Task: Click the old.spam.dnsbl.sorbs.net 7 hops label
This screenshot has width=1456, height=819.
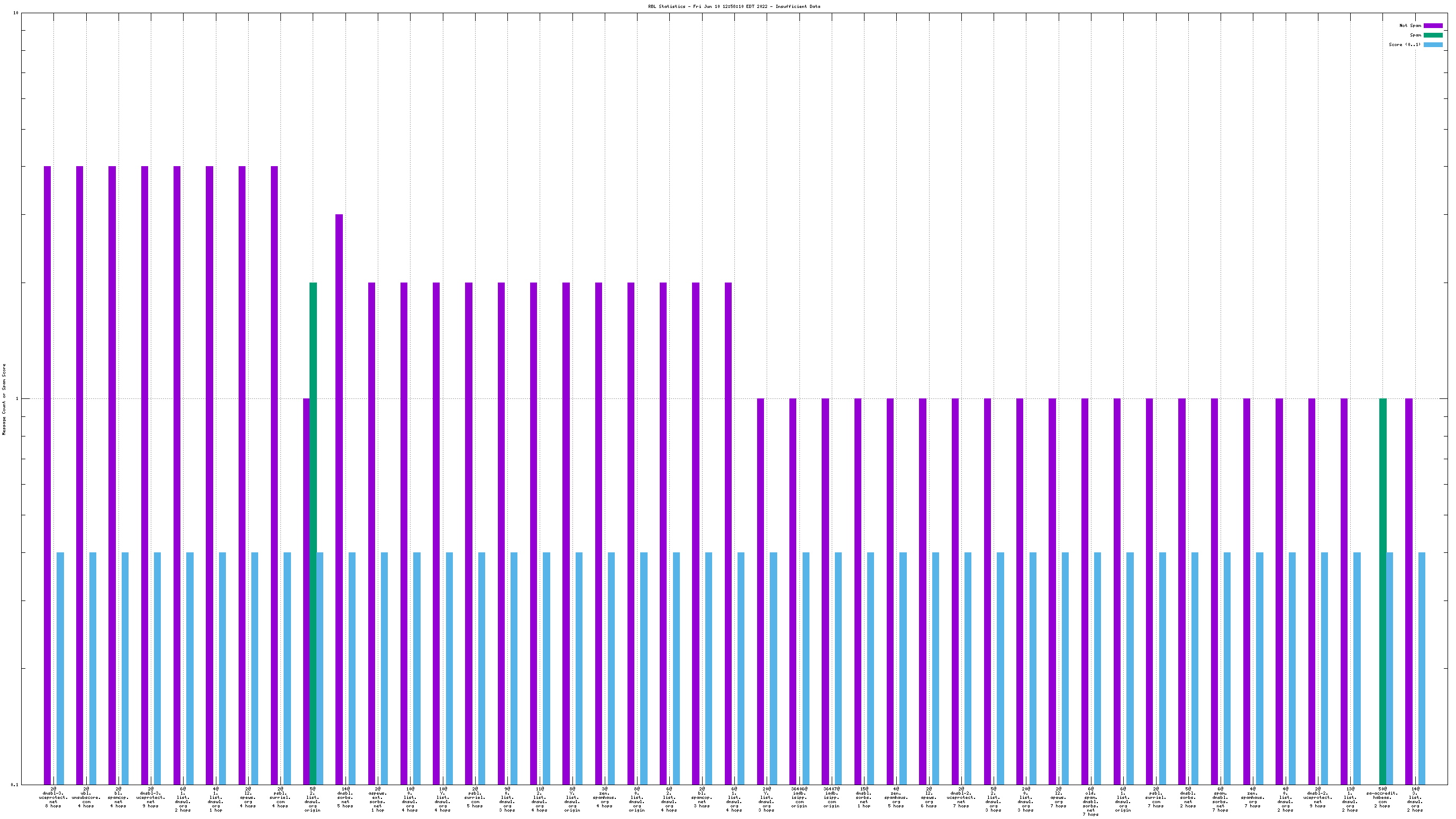Action: click(1091, 801)
